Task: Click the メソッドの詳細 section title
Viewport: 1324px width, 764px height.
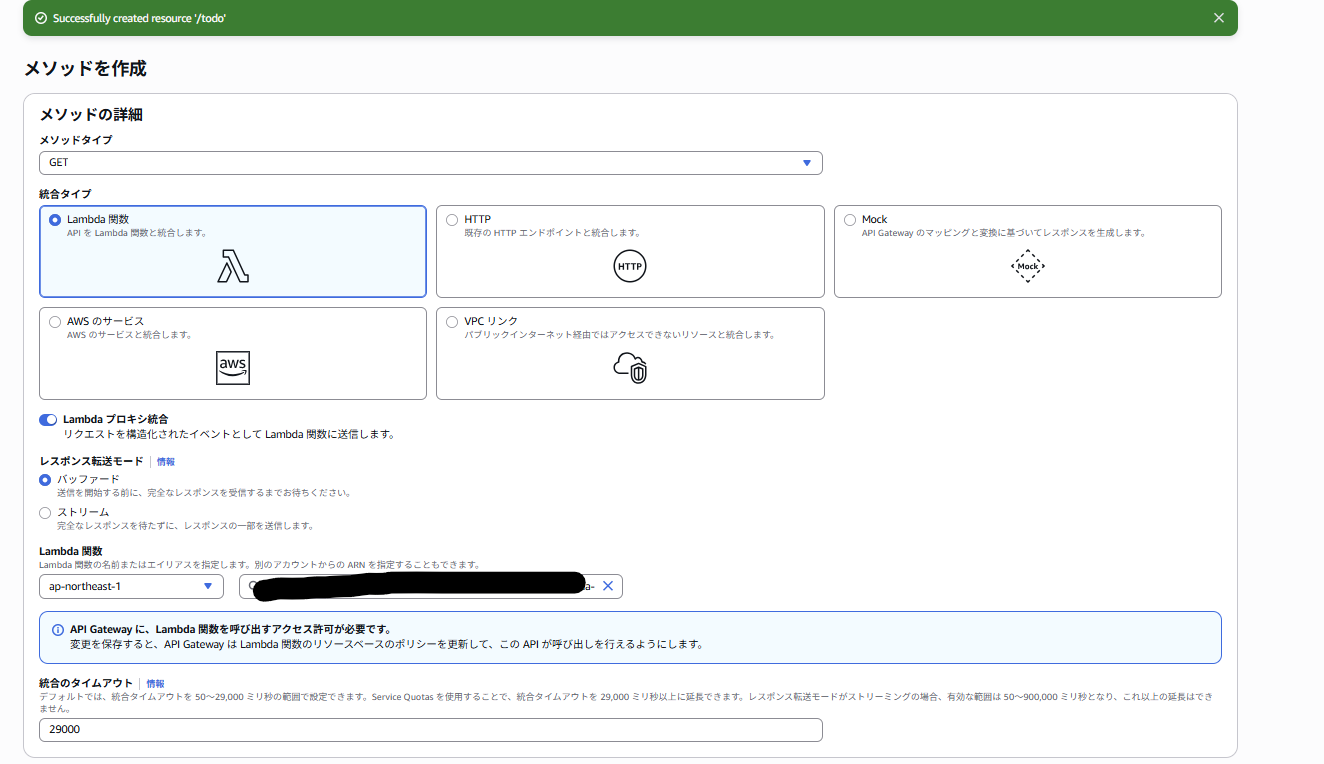Action: [91, 115]
